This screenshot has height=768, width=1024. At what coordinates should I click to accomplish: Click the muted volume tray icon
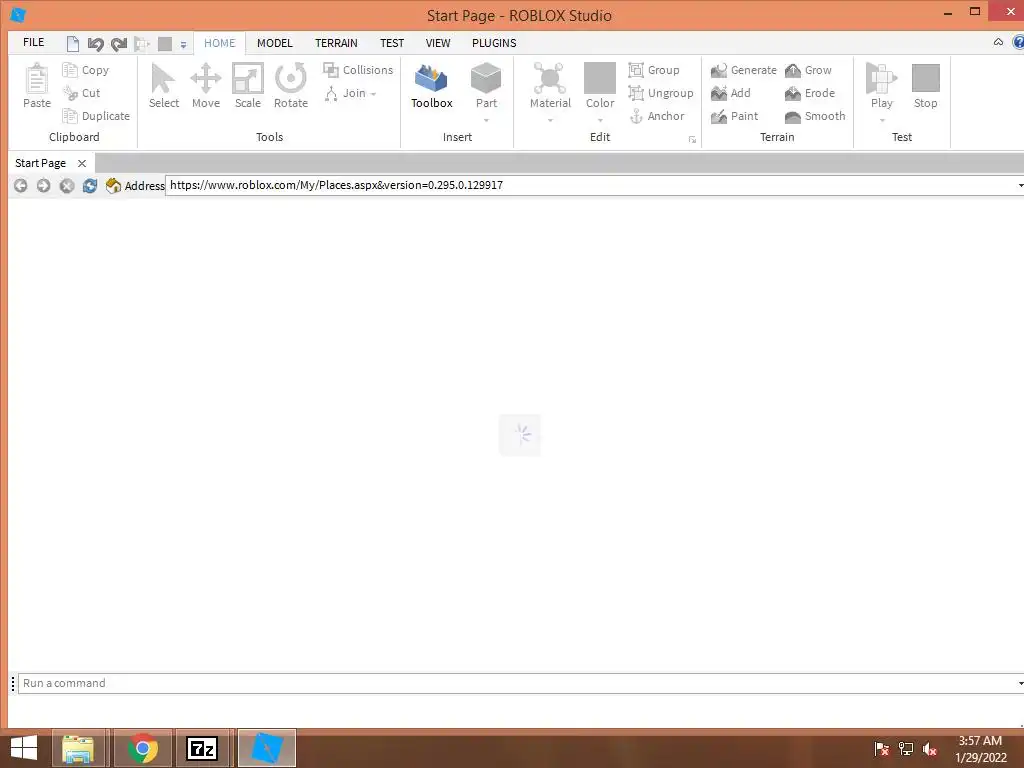[x=930, y=749]
